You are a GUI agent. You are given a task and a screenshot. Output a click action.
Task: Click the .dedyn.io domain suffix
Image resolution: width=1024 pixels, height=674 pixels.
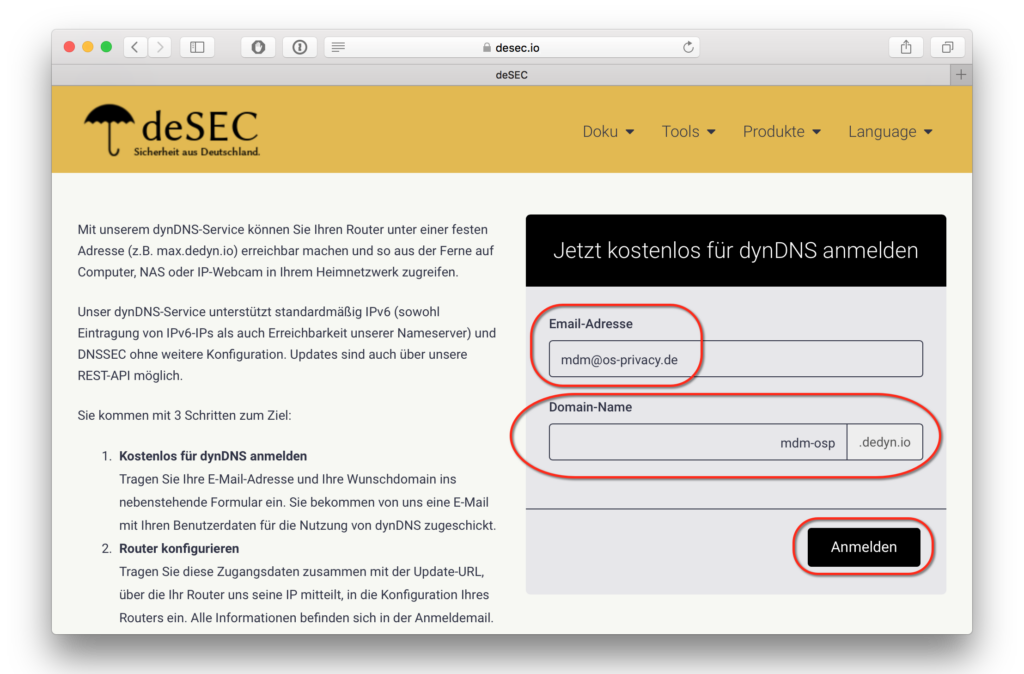[x=885, y=442]
